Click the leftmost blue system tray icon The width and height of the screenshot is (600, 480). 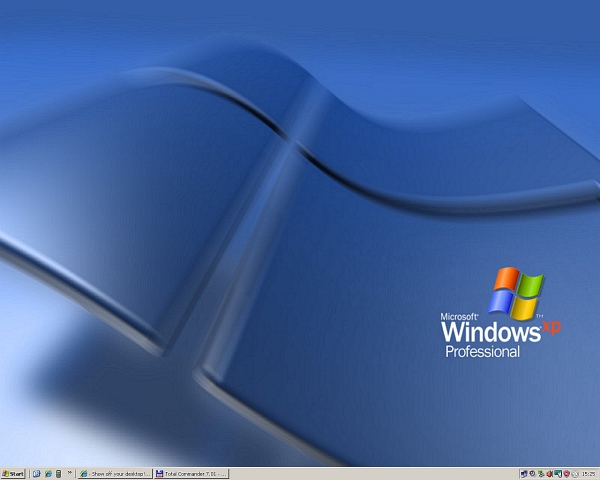pos(524,473)
